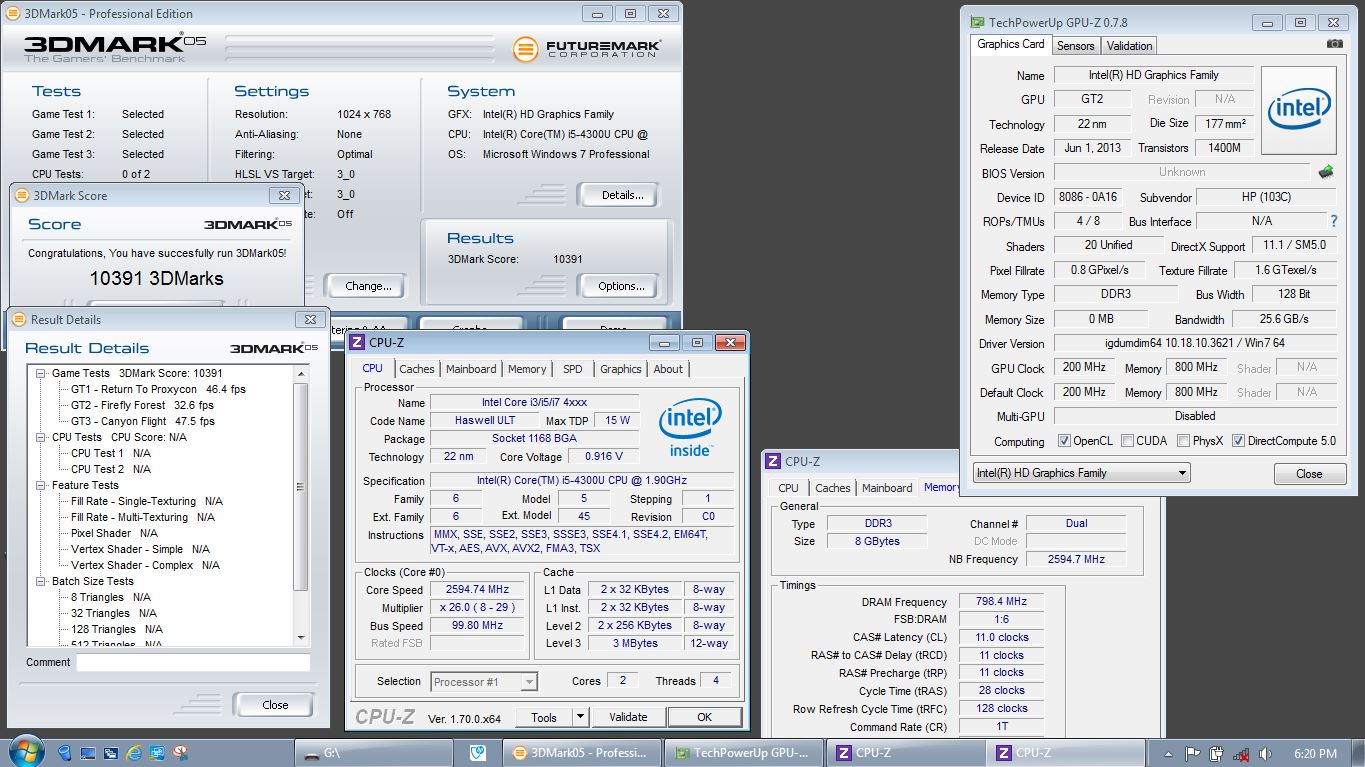
Task: Click the power battery tray icon
Action: (1217, 753)
